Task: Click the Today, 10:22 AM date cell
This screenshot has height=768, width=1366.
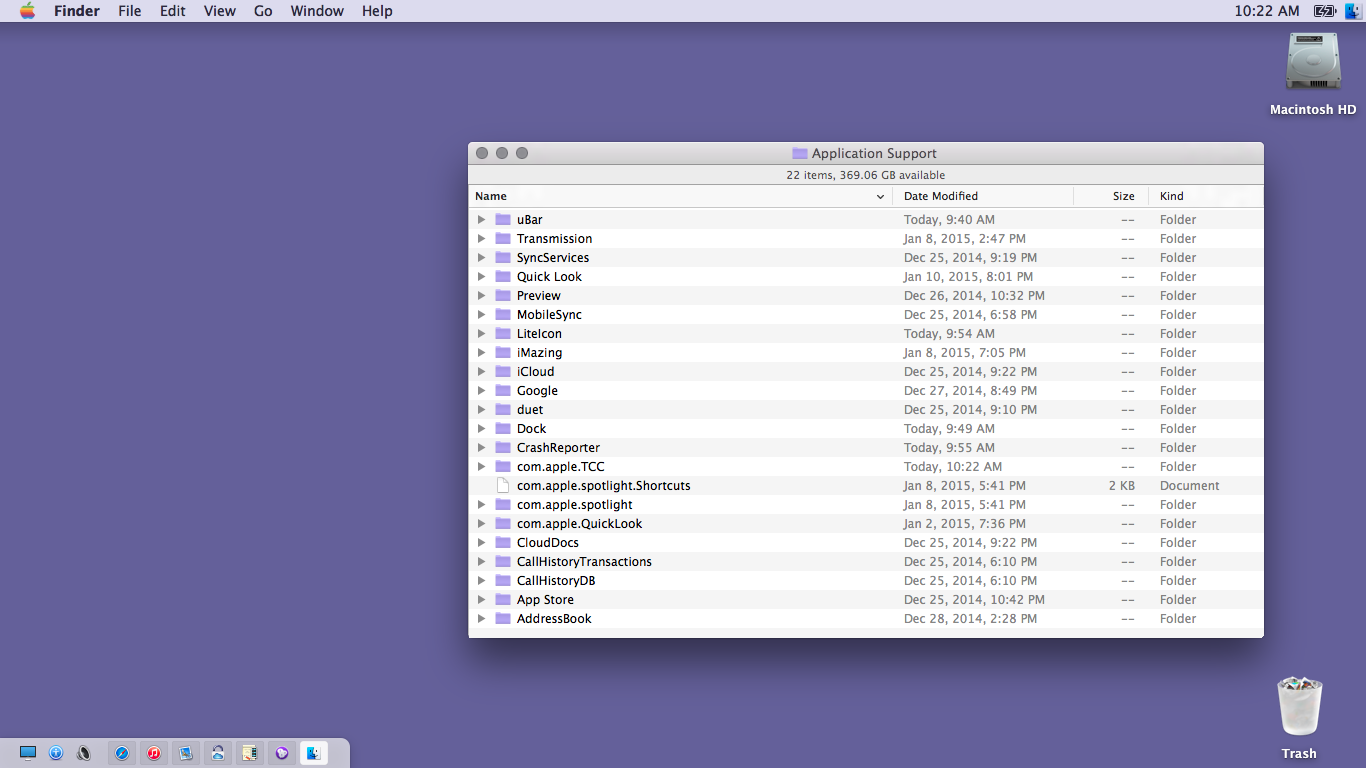Action: click(953, 467)
